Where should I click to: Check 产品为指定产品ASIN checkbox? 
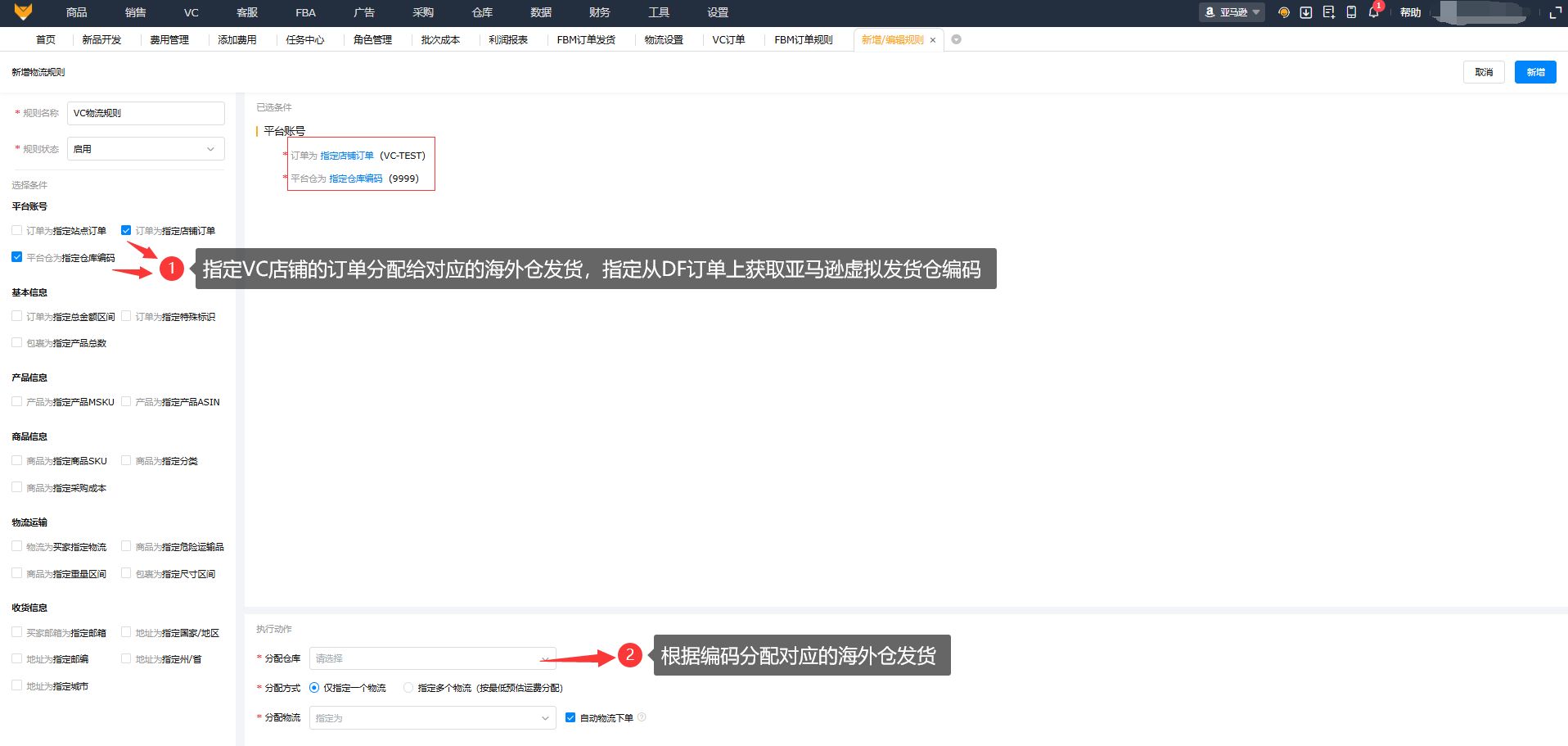[126, 401]
